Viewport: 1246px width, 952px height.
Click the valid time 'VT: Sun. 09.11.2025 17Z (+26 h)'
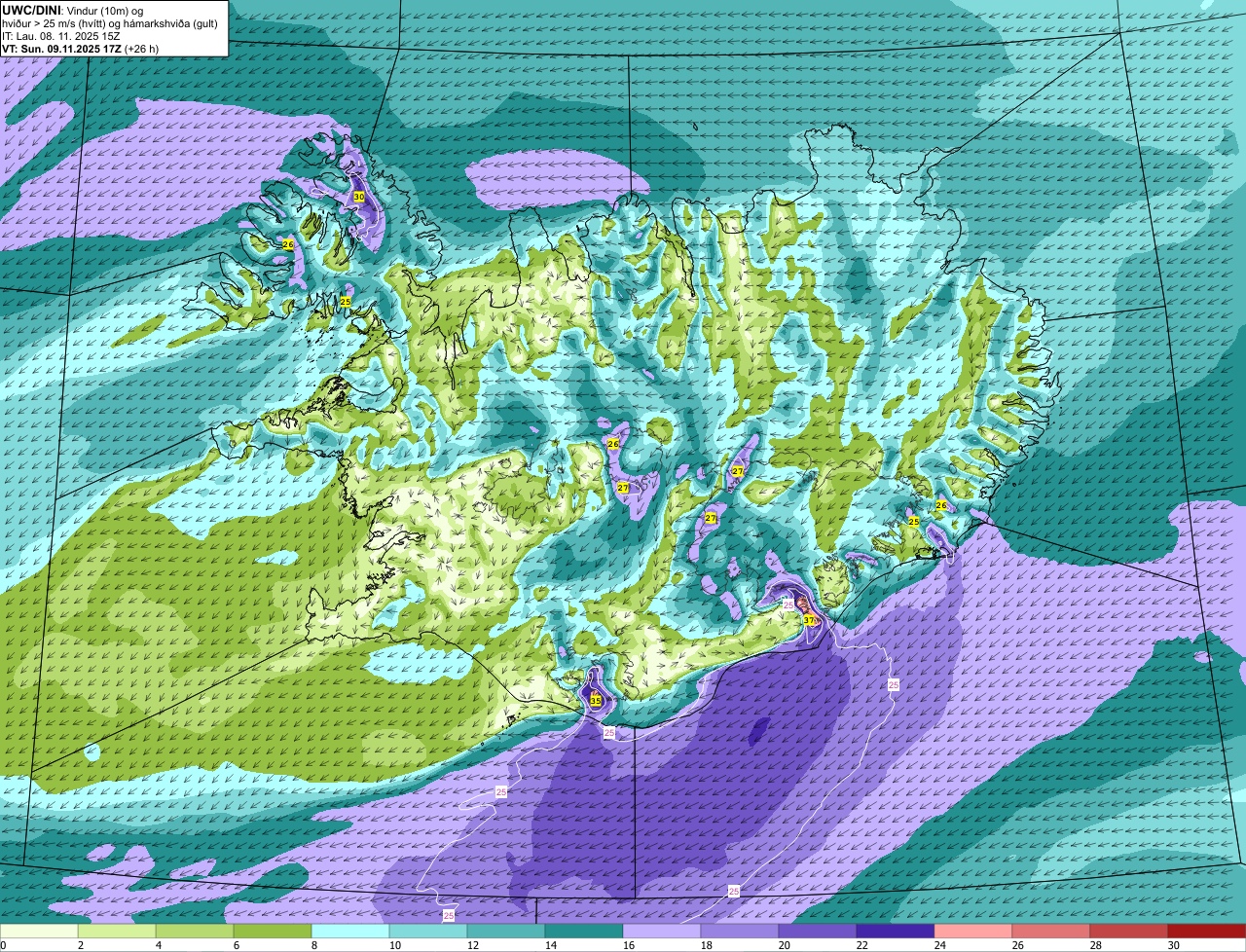click(81, 49)
